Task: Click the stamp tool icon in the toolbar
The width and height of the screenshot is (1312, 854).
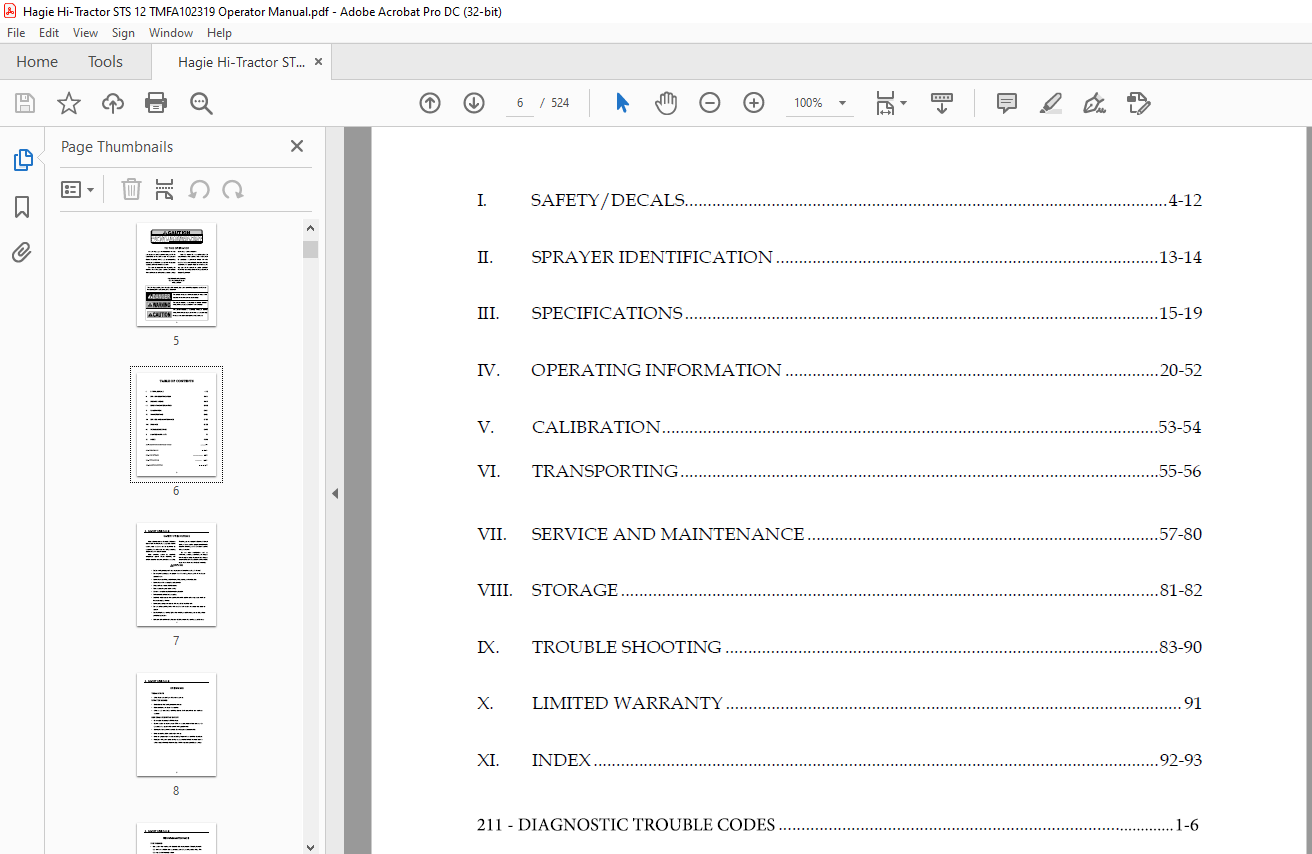Action: [x=1138, y=103]
